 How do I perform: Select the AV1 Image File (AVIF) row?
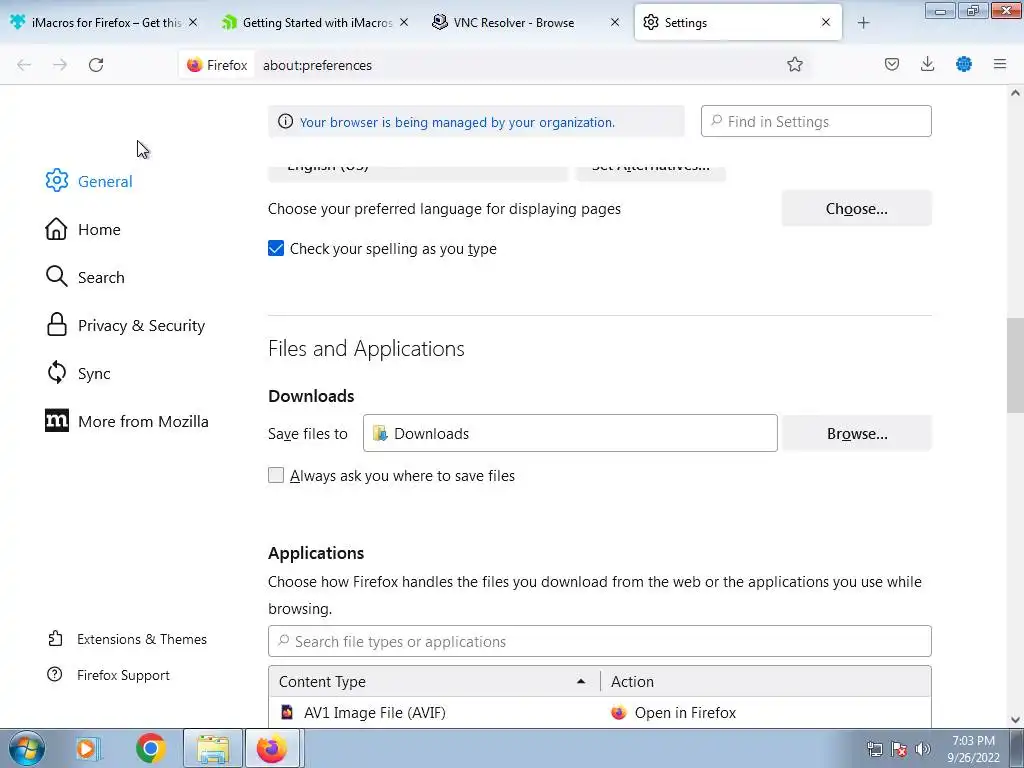[600, 712]
